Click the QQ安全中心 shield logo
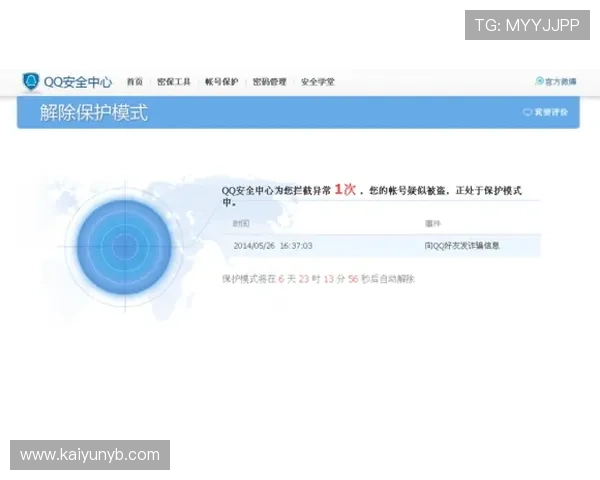The width and height of the screenshot is (600, 480). pyautogui.click(x=31, y=82)
